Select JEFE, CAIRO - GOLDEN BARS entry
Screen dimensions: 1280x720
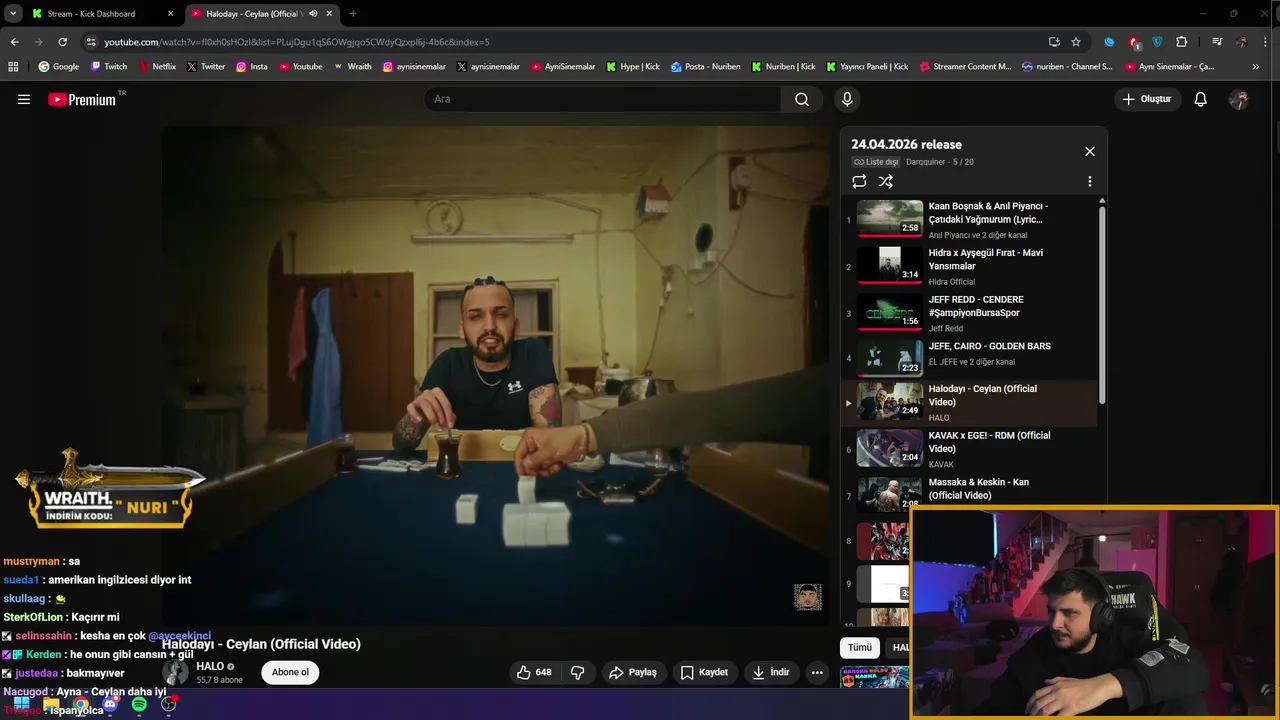pos(970,358)
